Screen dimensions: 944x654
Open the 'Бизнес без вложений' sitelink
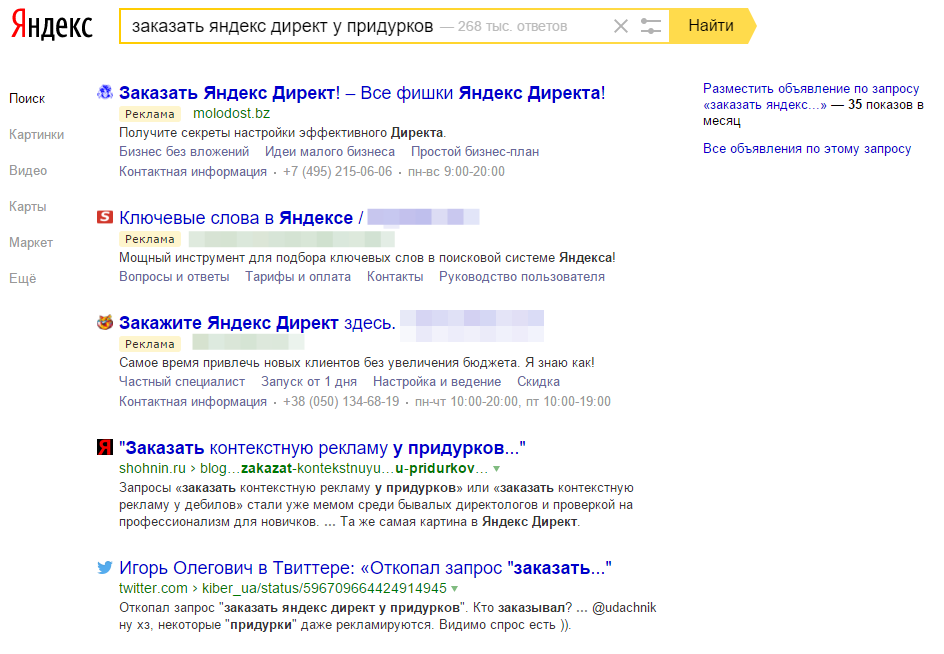[x=184, y=152]
